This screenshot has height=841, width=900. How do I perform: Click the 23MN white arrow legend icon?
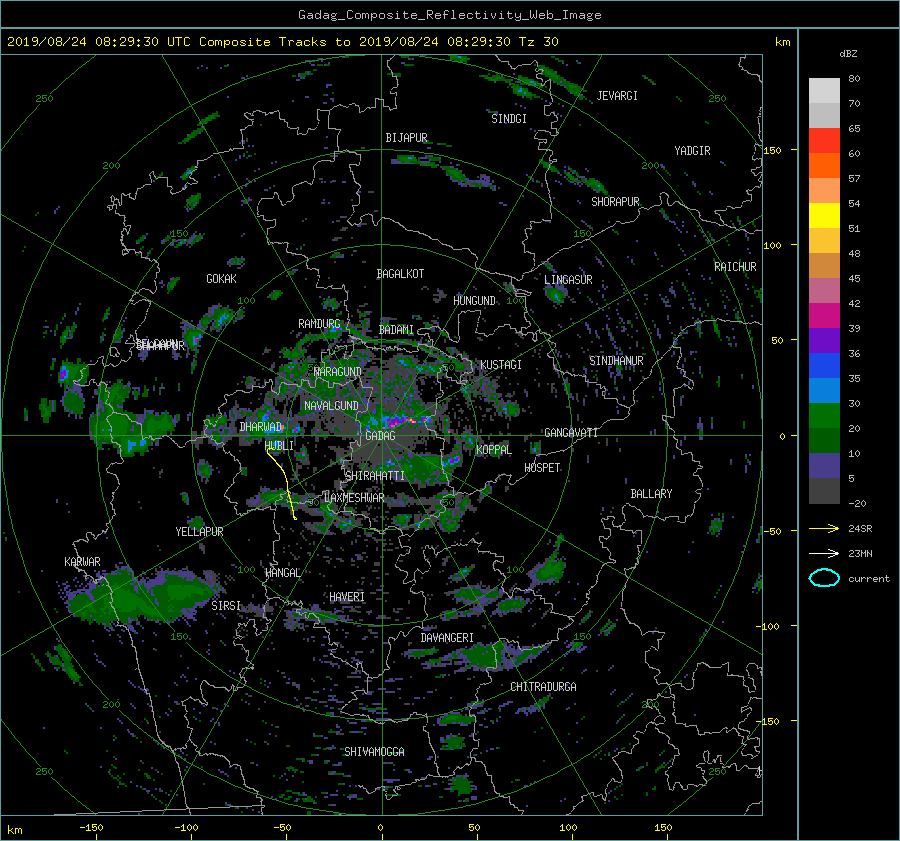point(824,553)
